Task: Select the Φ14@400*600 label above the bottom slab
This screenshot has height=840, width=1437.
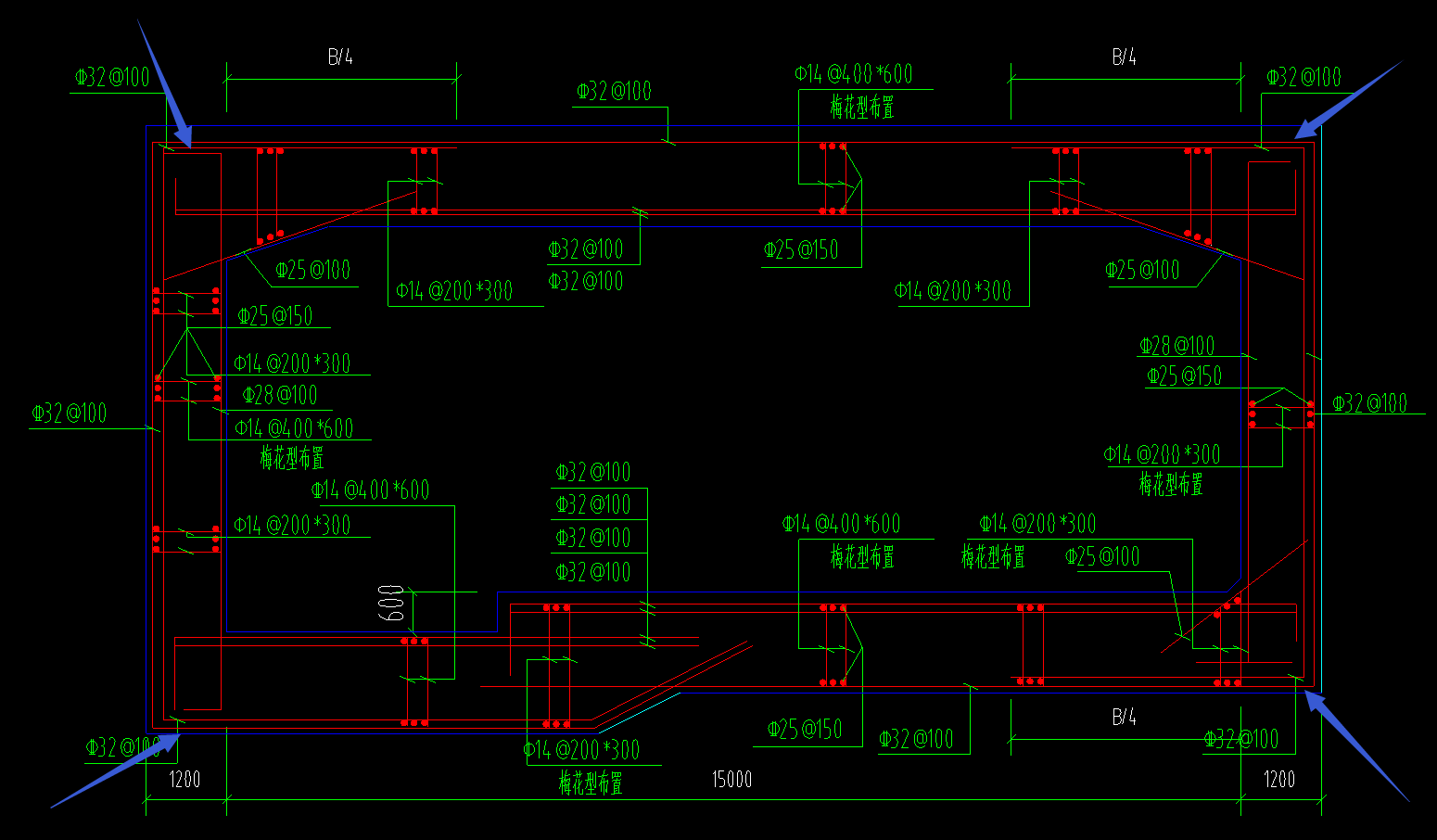Action: (x=842, y=524)
